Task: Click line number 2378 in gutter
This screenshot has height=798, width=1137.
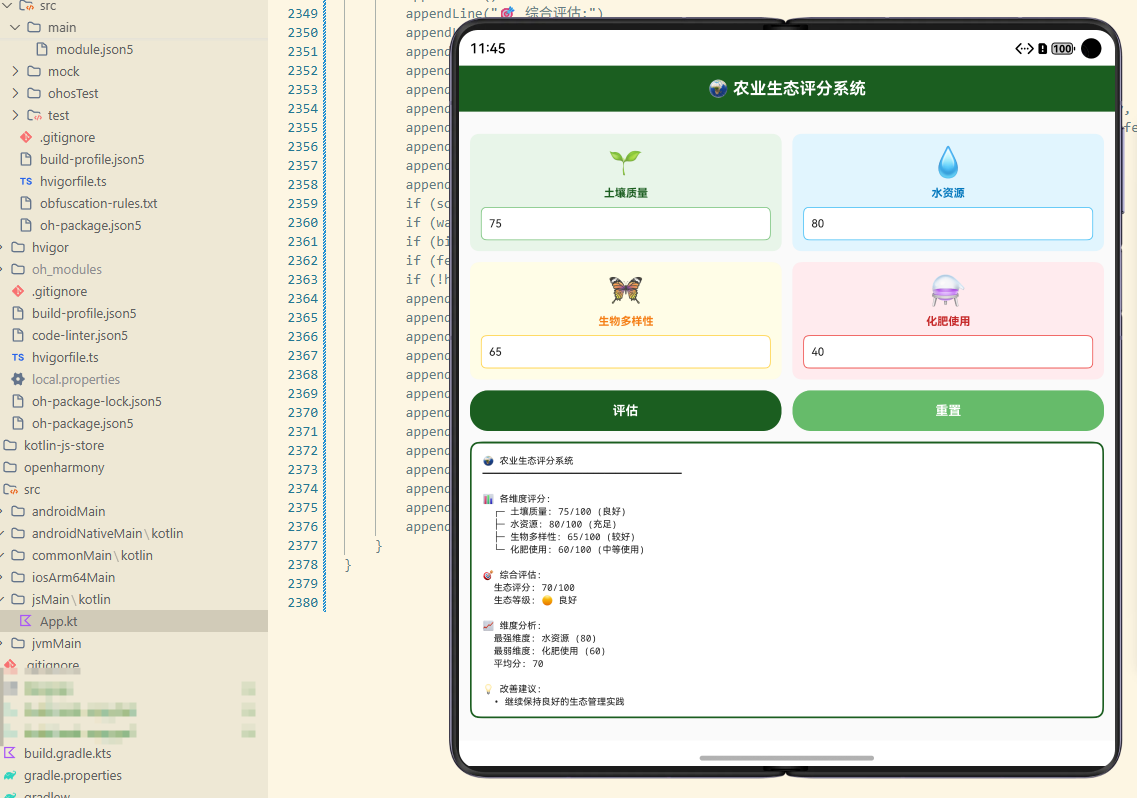Action: [x=302, y=564]
